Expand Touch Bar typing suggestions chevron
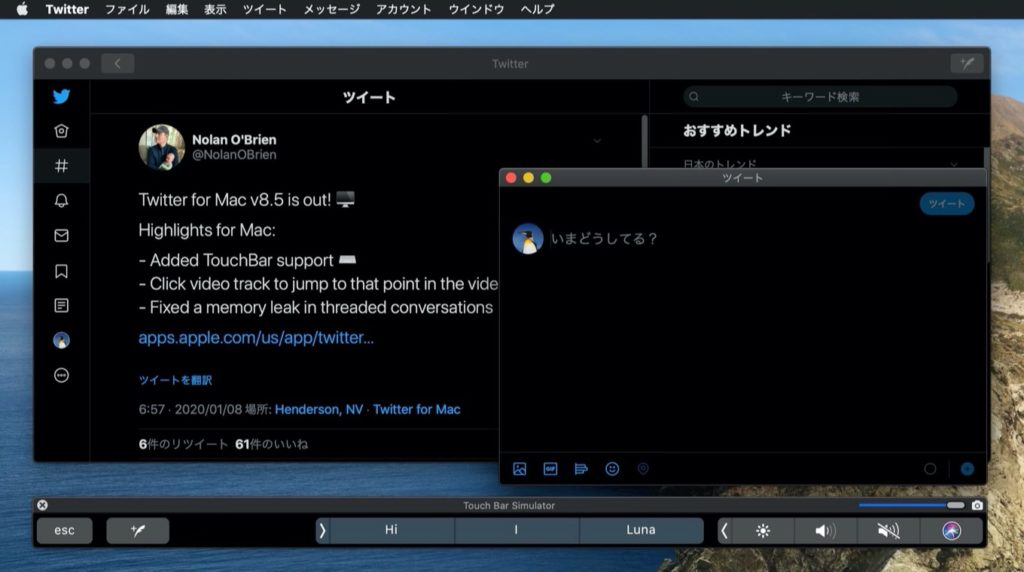 322,530
